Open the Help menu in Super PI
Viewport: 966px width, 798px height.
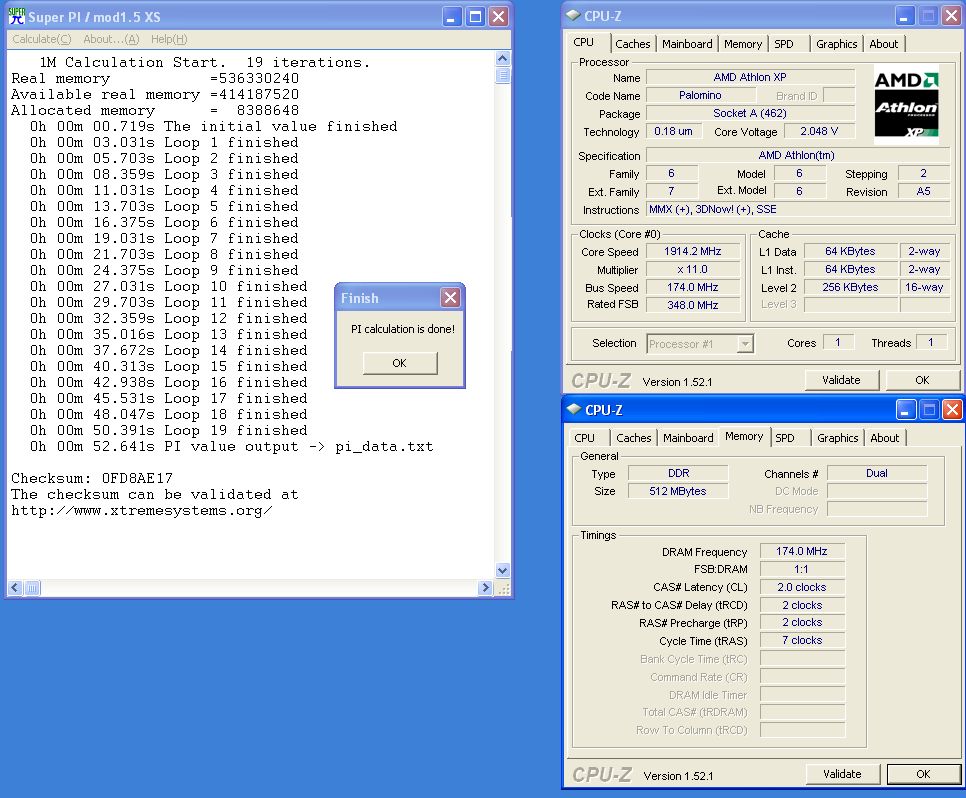[169, 39]
